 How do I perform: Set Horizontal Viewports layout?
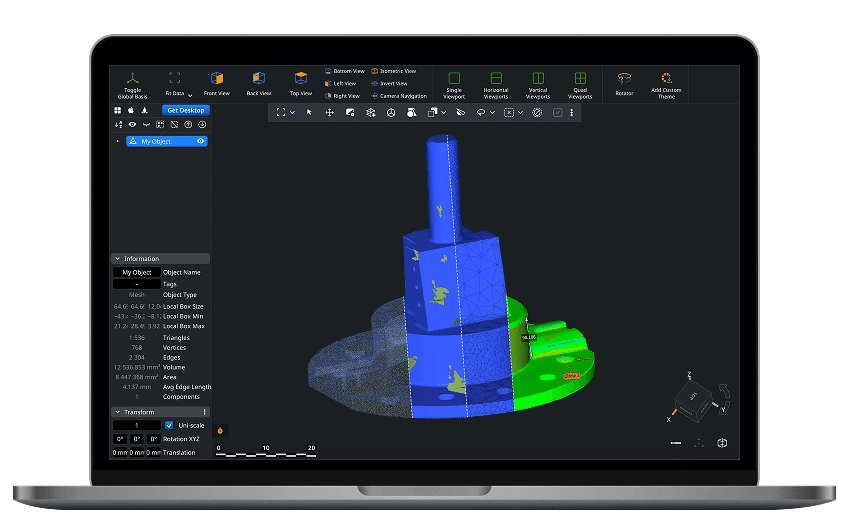[x=496, y=85]
